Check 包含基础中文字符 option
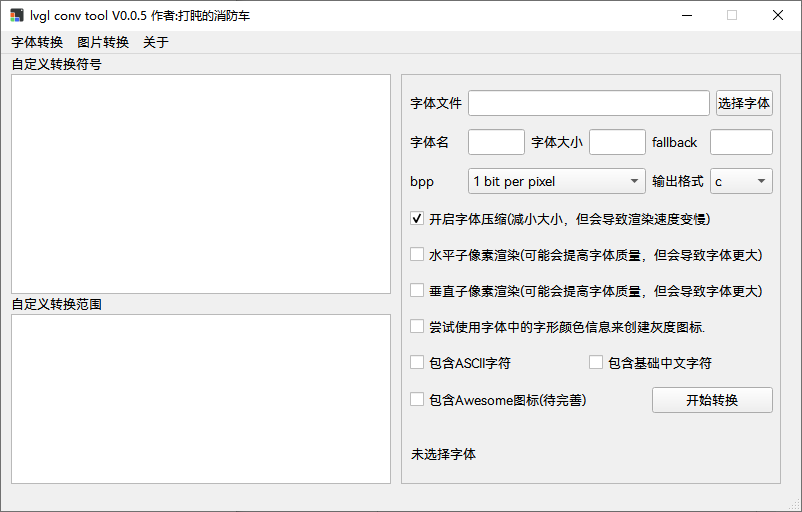The width and height of the screenshot is (802, 512). 596,362
